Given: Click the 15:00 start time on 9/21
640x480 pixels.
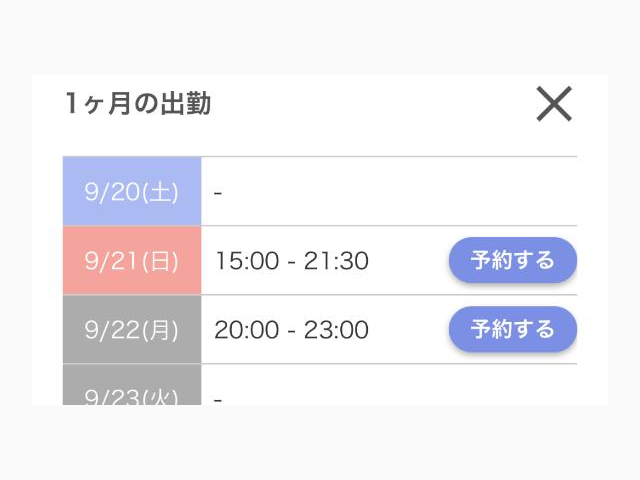Looking at the screenshot, I should (247, 260).
